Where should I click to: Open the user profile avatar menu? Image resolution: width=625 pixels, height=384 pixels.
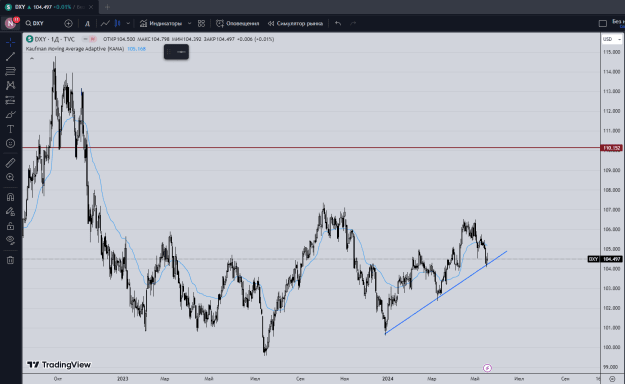(10, 24)
